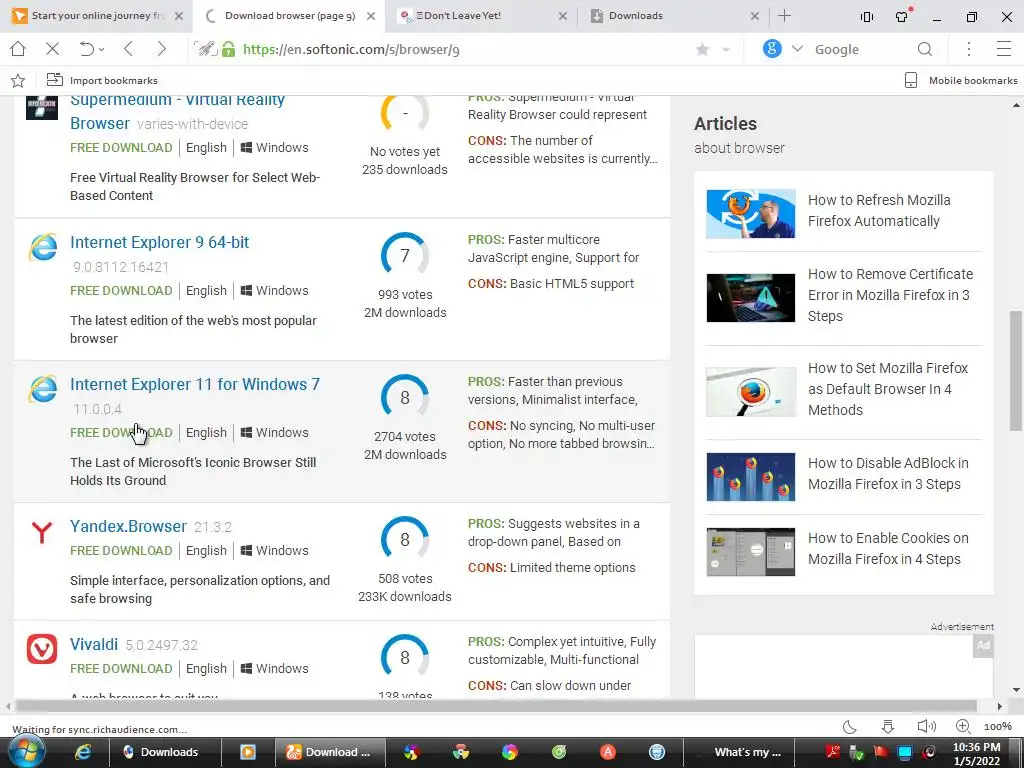Close the Downloads tab
1024x768 pixels.
point(755,16)
